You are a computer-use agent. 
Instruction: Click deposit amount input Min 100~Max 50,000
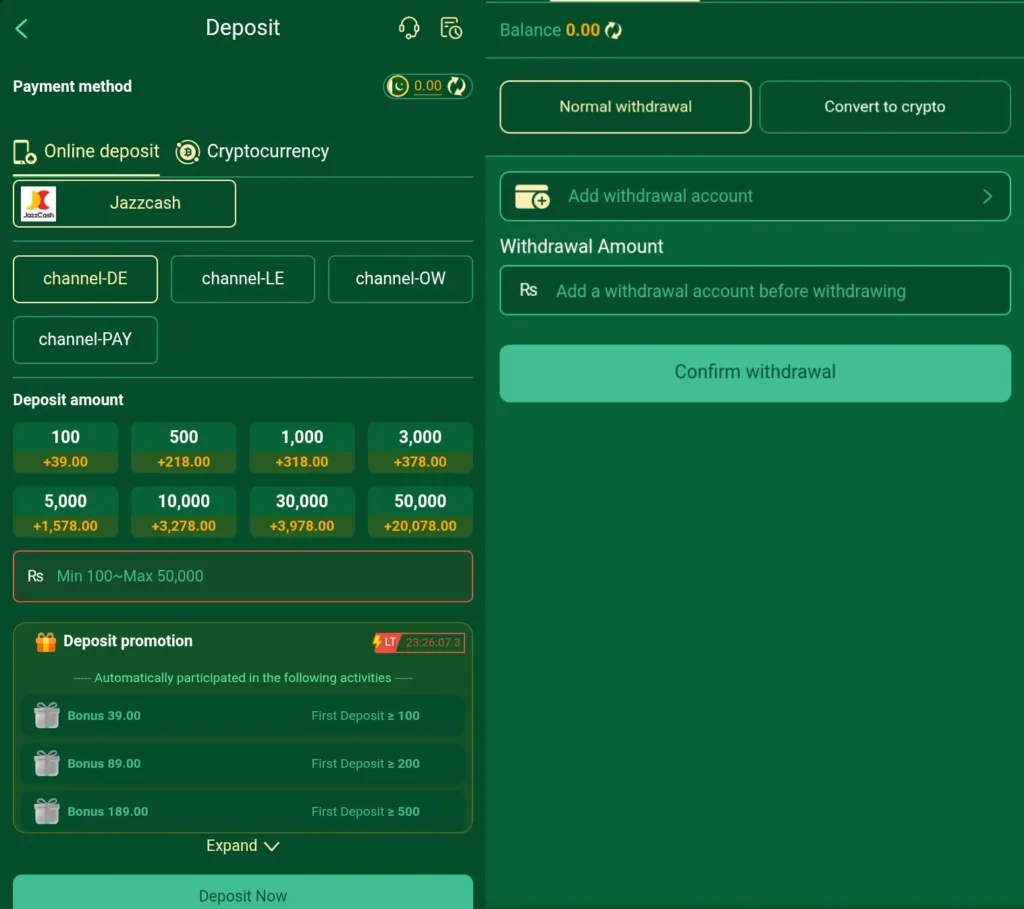tap(243, 576)
